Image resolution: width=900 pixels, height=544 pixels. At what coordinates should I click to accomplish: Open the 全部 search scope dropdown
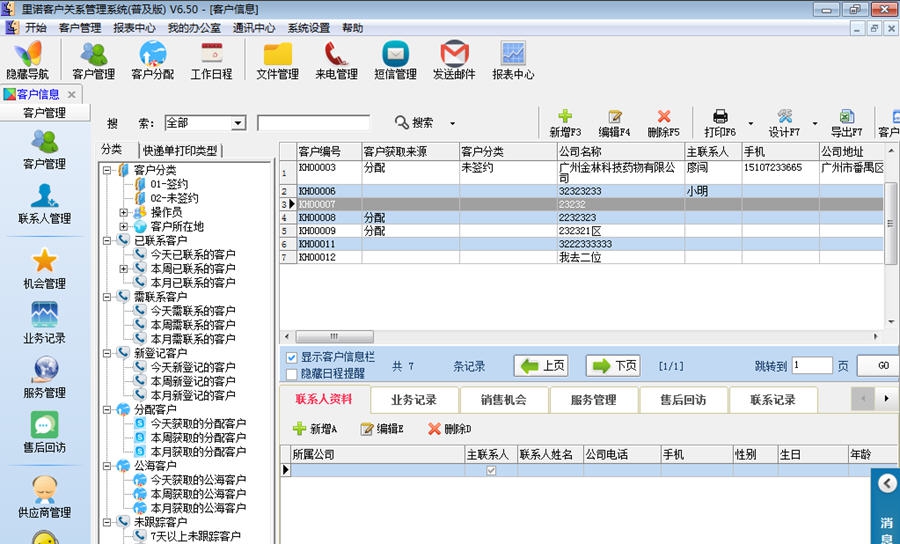tap(238, 123)
